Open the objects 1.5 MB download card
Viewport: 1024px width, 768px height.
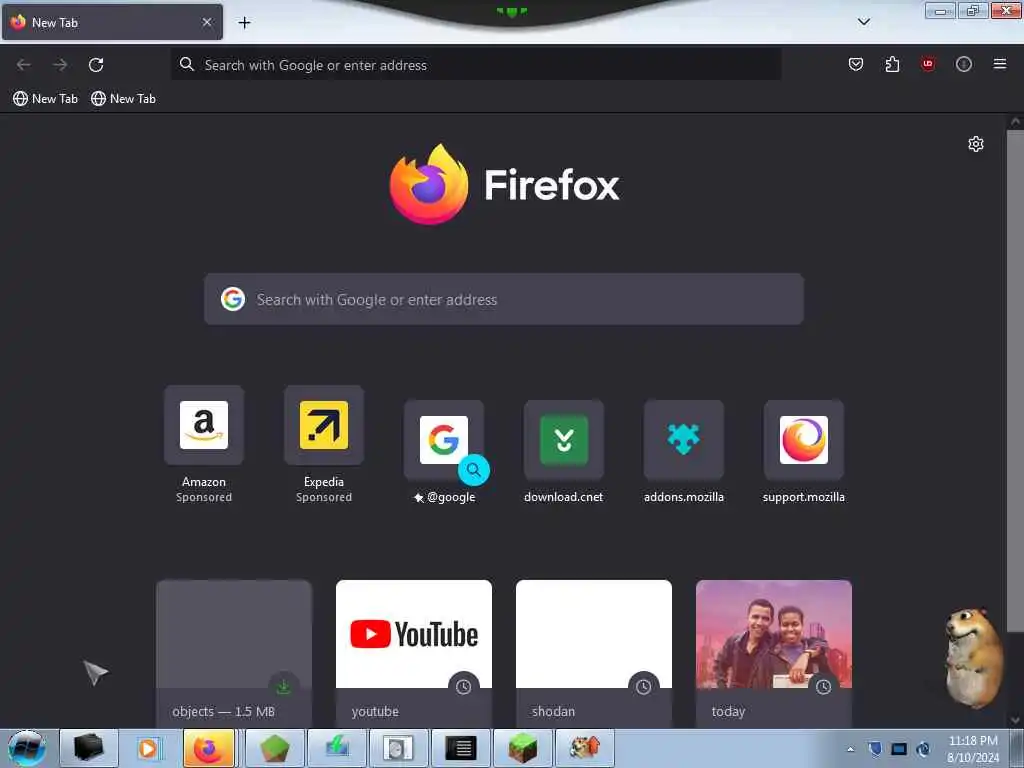click(x=234, y=654)
